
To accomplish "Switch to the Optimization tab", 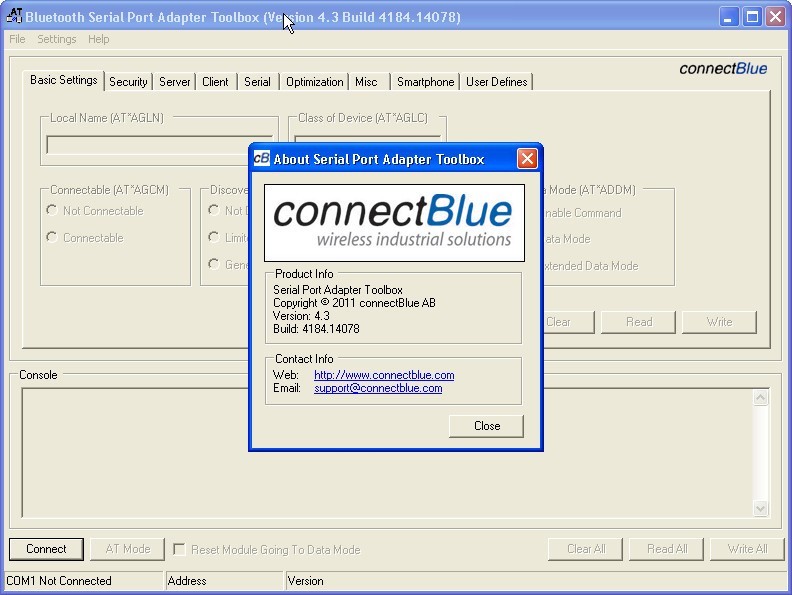I will pos(314,82).
